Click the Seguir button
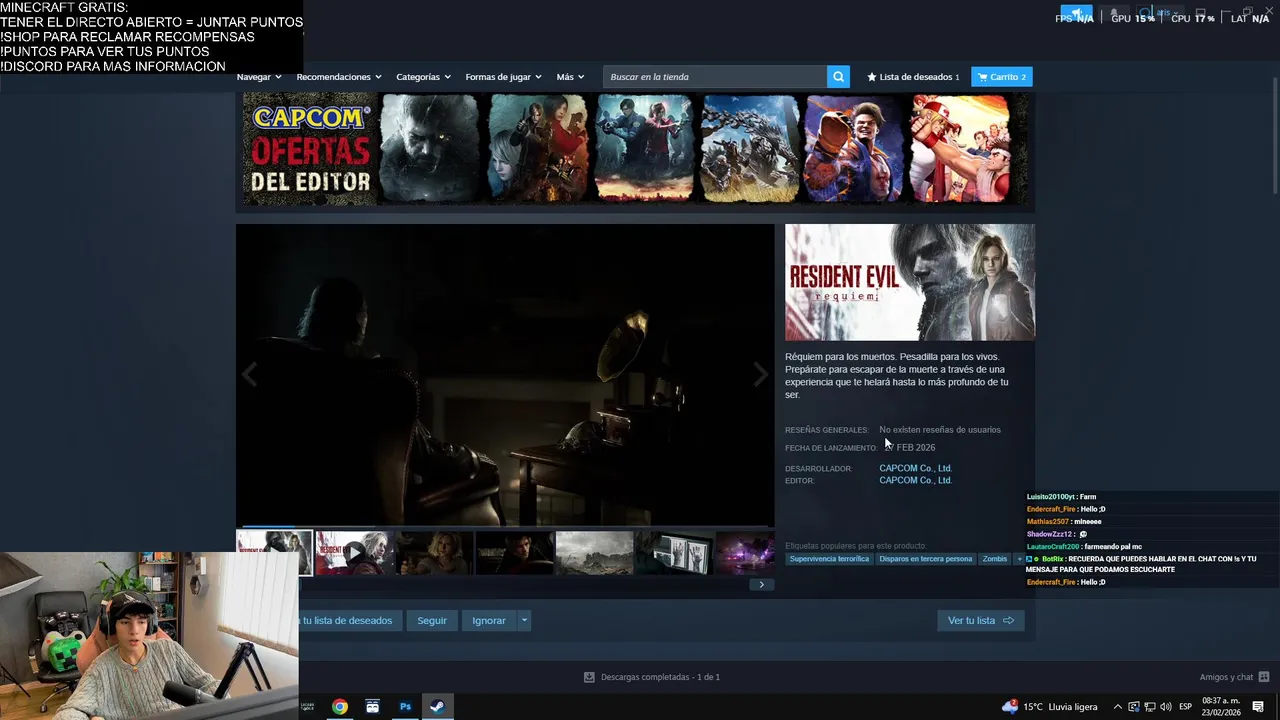This screenshot has height=720, width=1280. tap(432, 621)
